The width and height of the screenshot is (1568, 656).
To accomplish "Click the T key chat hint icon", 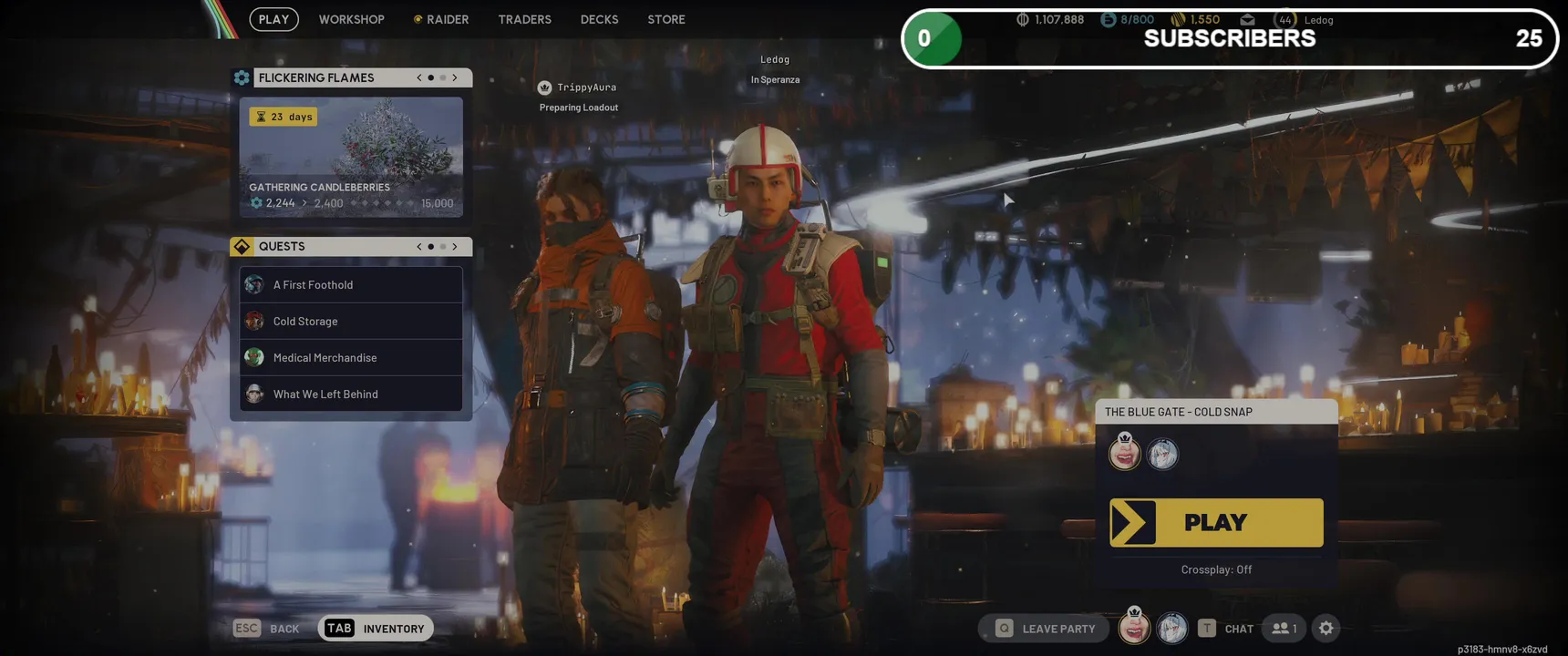I will click(x=1207, y=628).
